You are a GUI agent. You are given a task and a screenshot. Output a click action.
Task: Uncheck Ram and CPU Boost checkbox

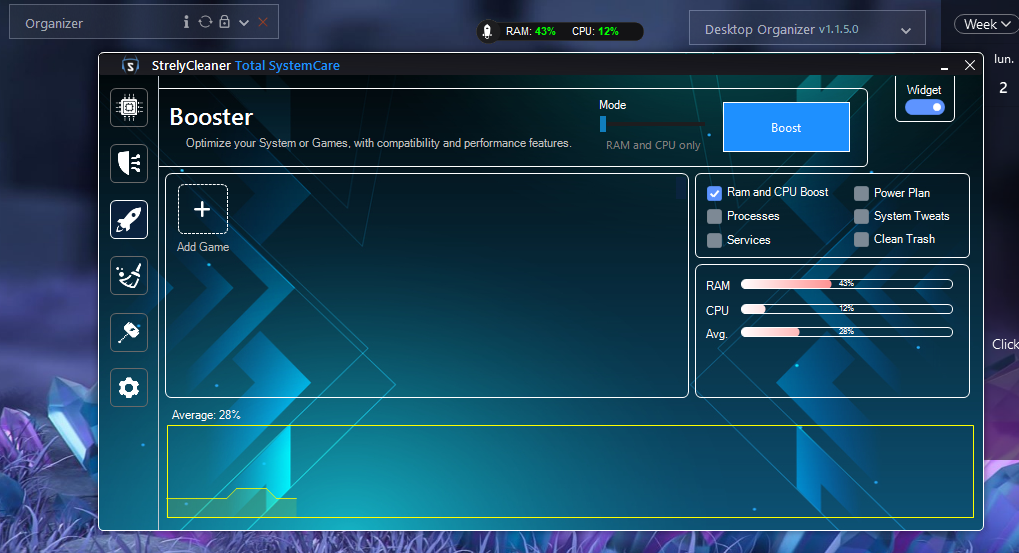(x=714, y=193)
